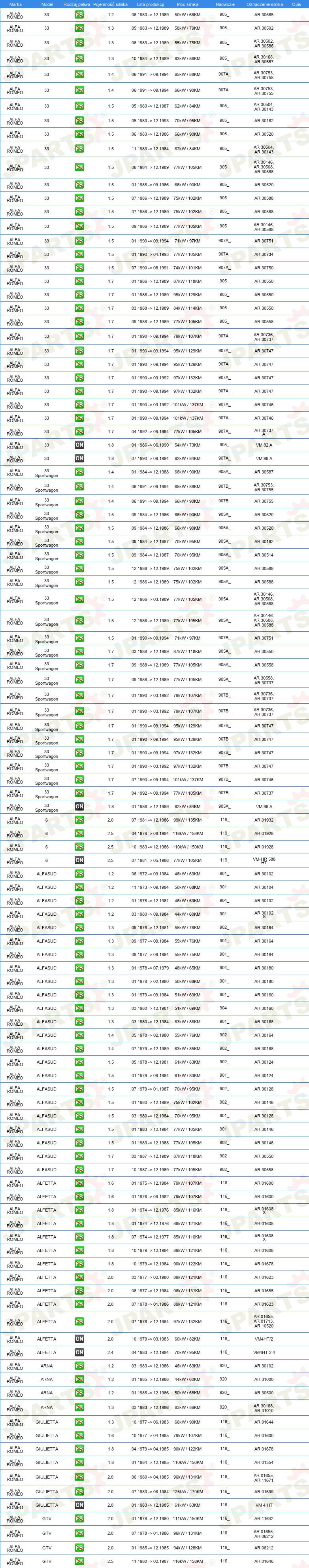
Task: Click the PB petrol icon in the ALFASUD AR 30104 row
Action: [x=79, y=888]
